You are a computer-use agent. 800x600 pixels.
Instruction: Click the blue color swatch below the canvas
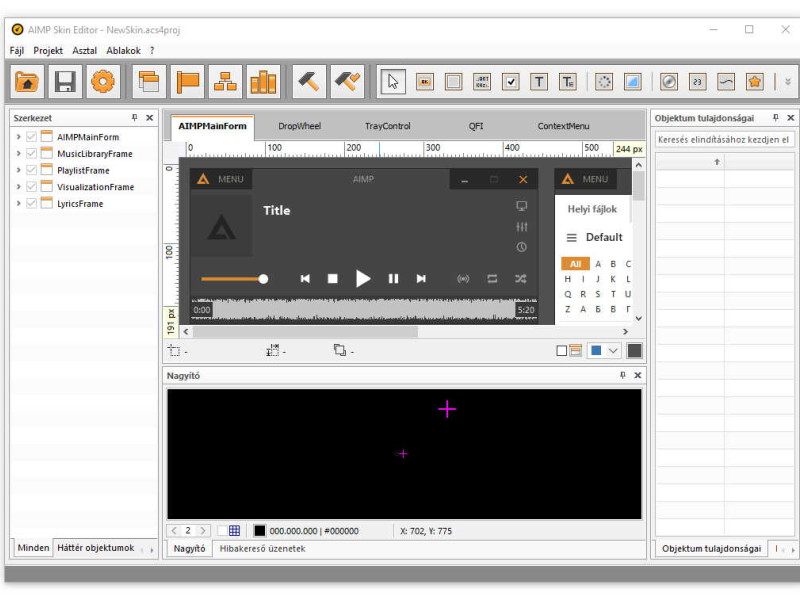click(596, 351)
